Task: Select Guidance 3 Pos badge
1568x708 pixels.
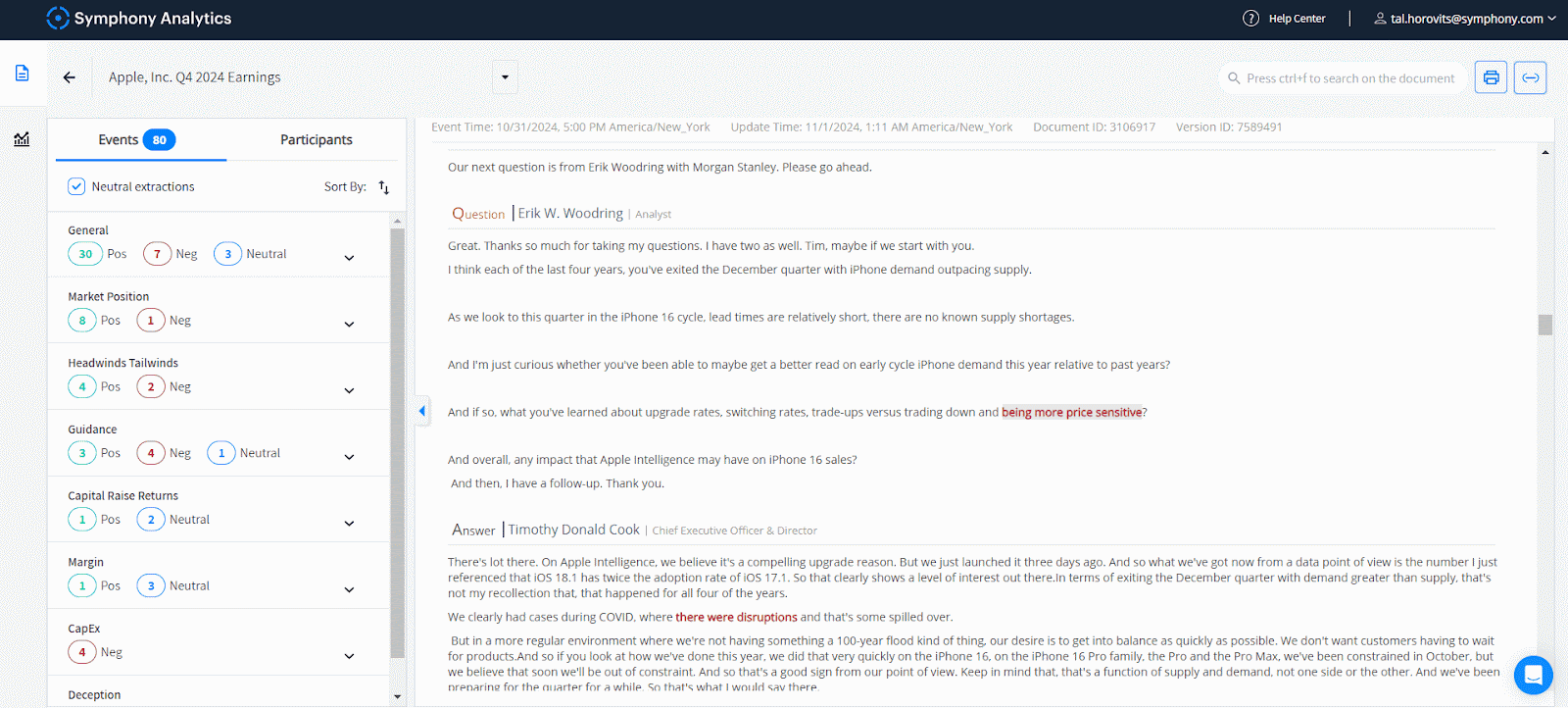Action: [x=82, y=453]
